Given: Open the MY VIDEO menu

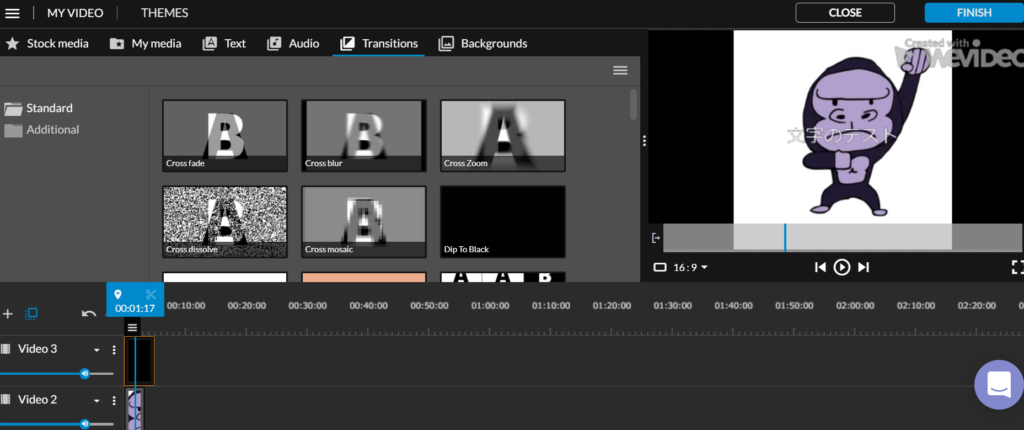Looking at the screenshot, I should (x=76, y=13).
